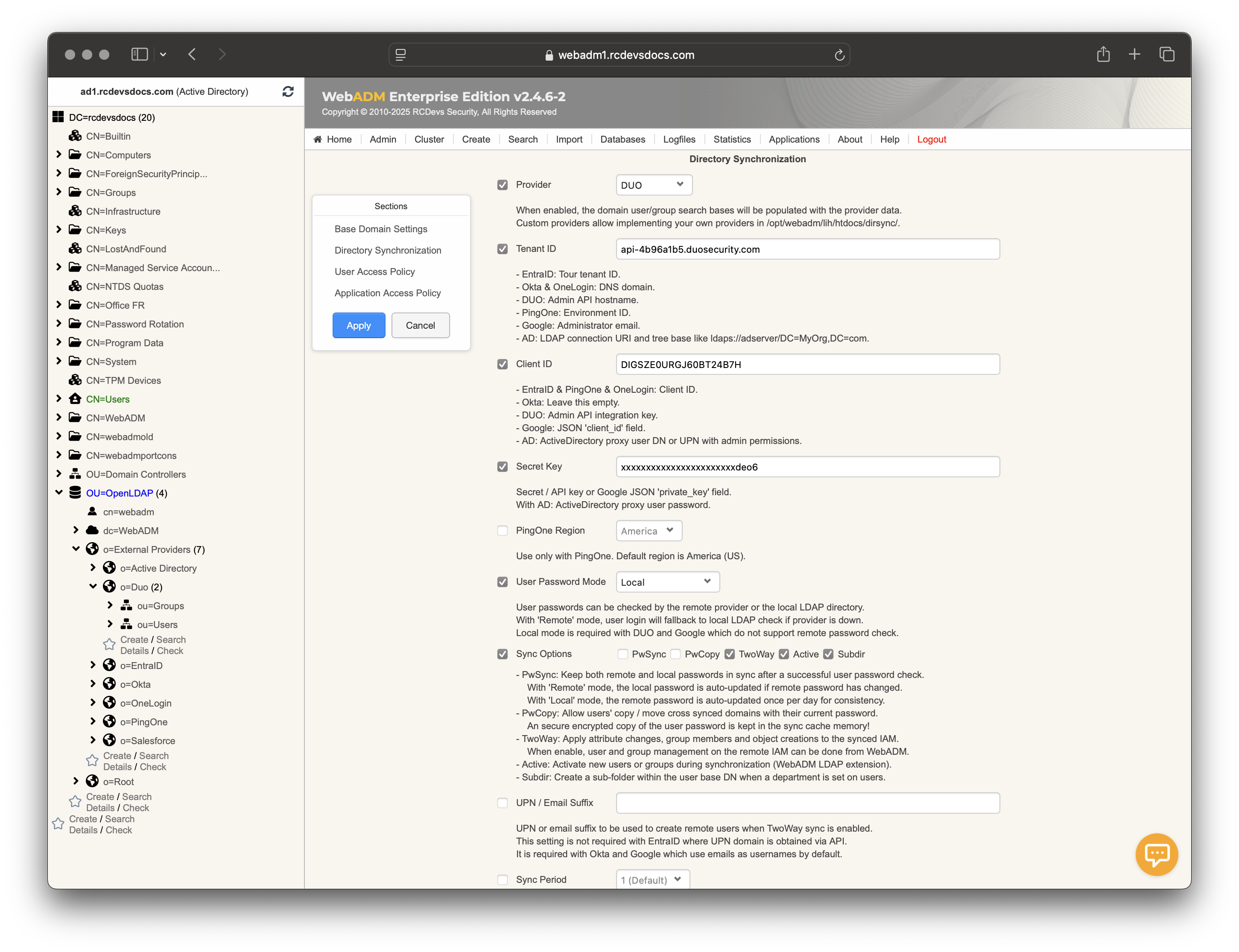Screen dimensions: 1239x952
Task: Click the Apply button
Action: [358, 325]
